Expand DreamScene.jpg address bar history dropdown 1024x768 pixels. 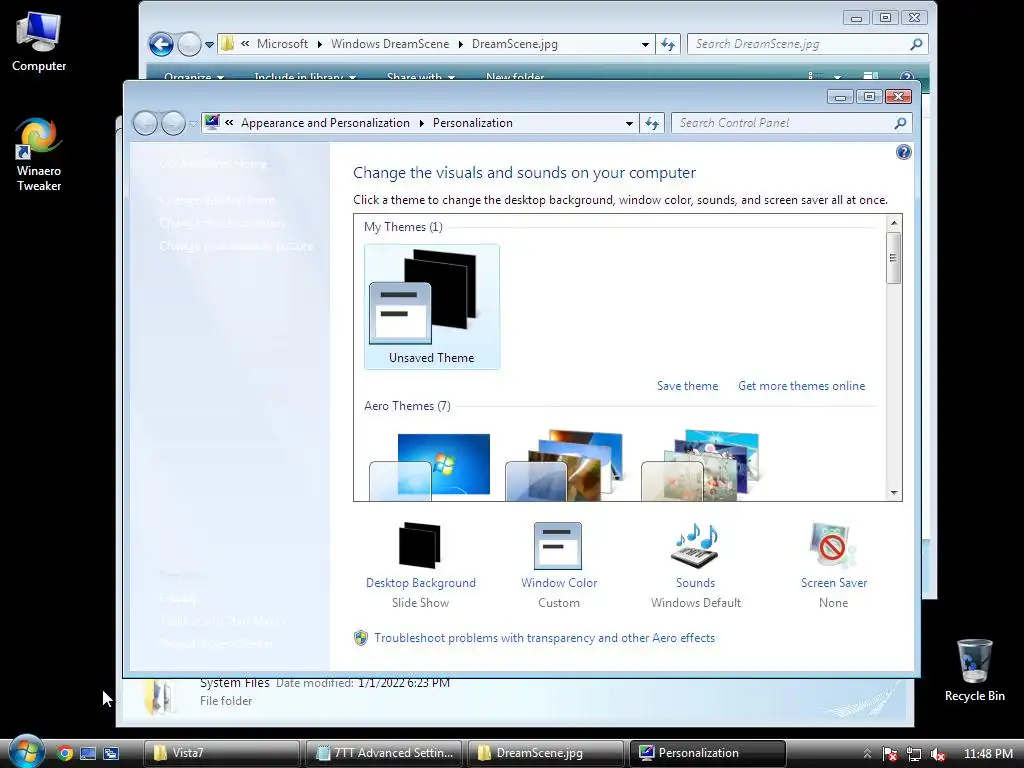click(645, 44)
